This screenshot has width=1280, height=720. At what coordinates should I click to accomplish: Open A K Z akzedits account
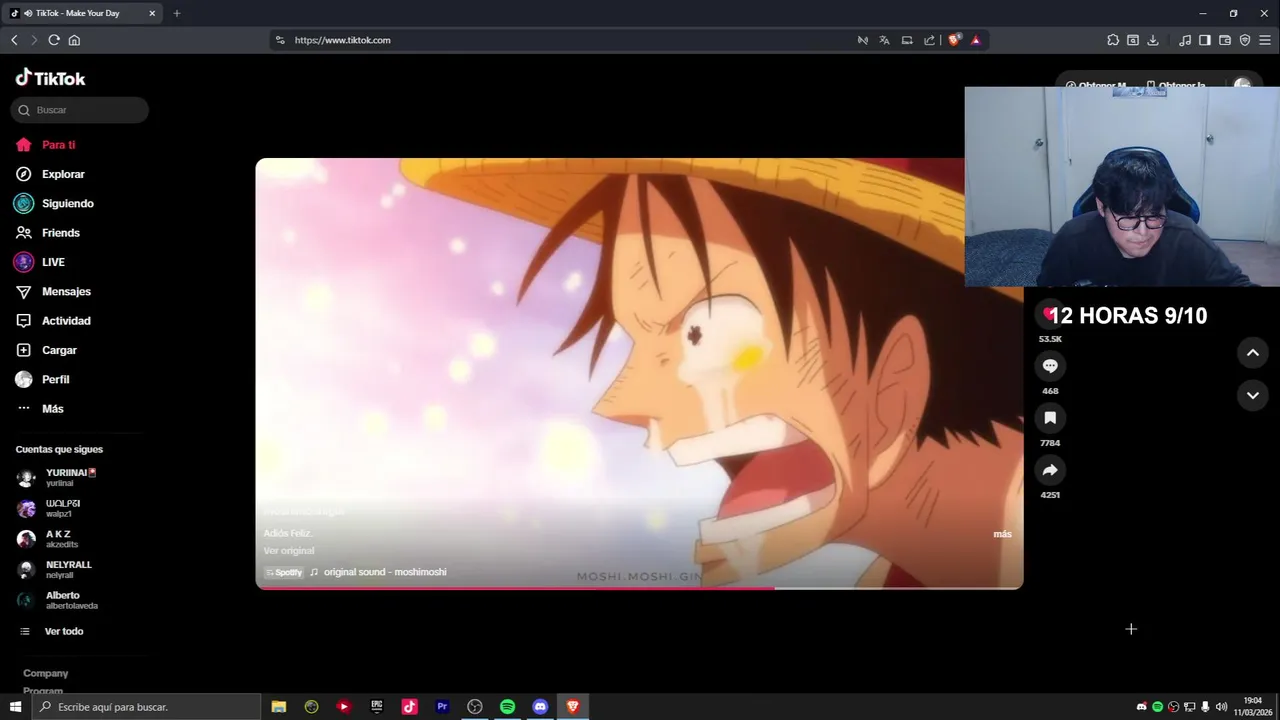[x=47, y=539]
